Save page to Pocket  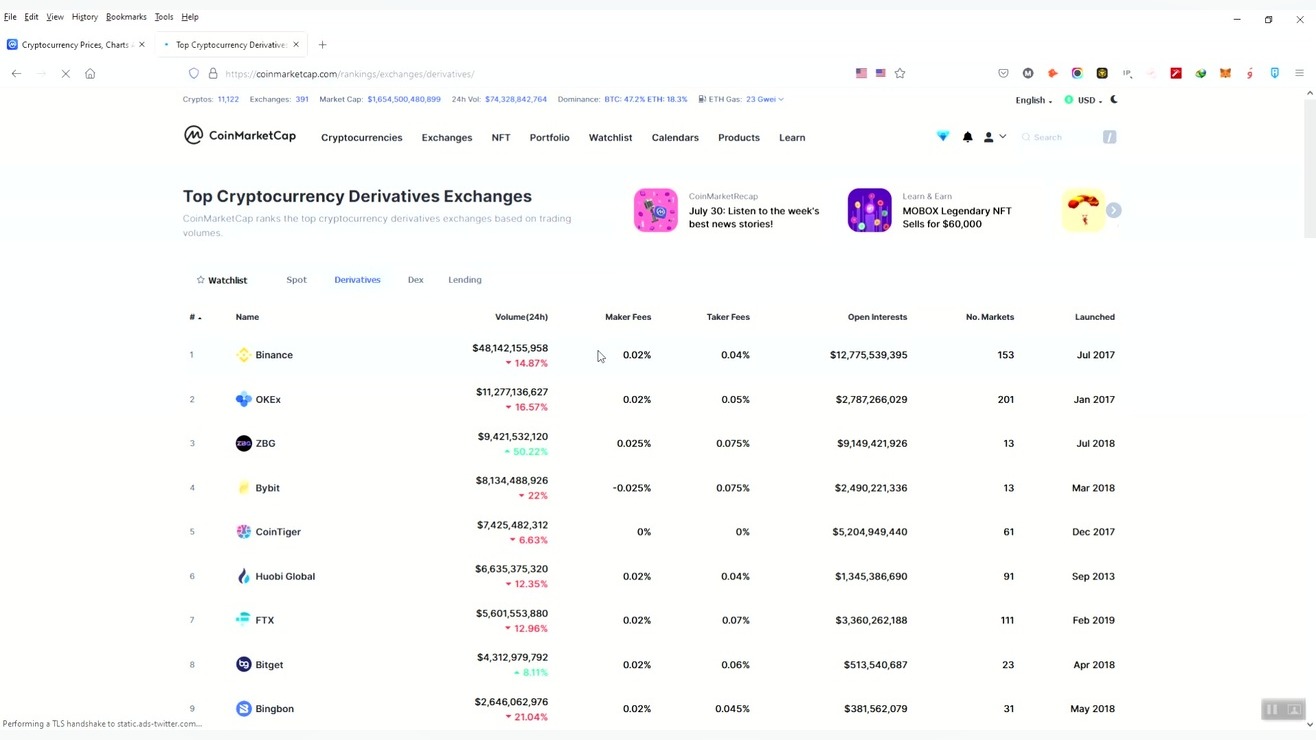point(1003,73)
